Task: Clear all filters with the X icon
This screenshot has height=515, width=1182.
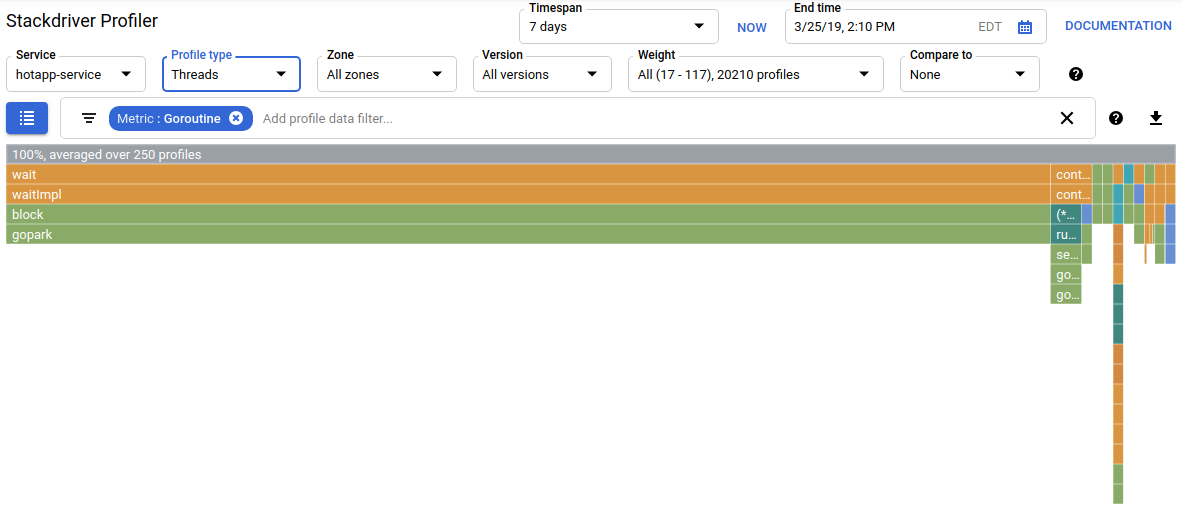Action: 1067,118
